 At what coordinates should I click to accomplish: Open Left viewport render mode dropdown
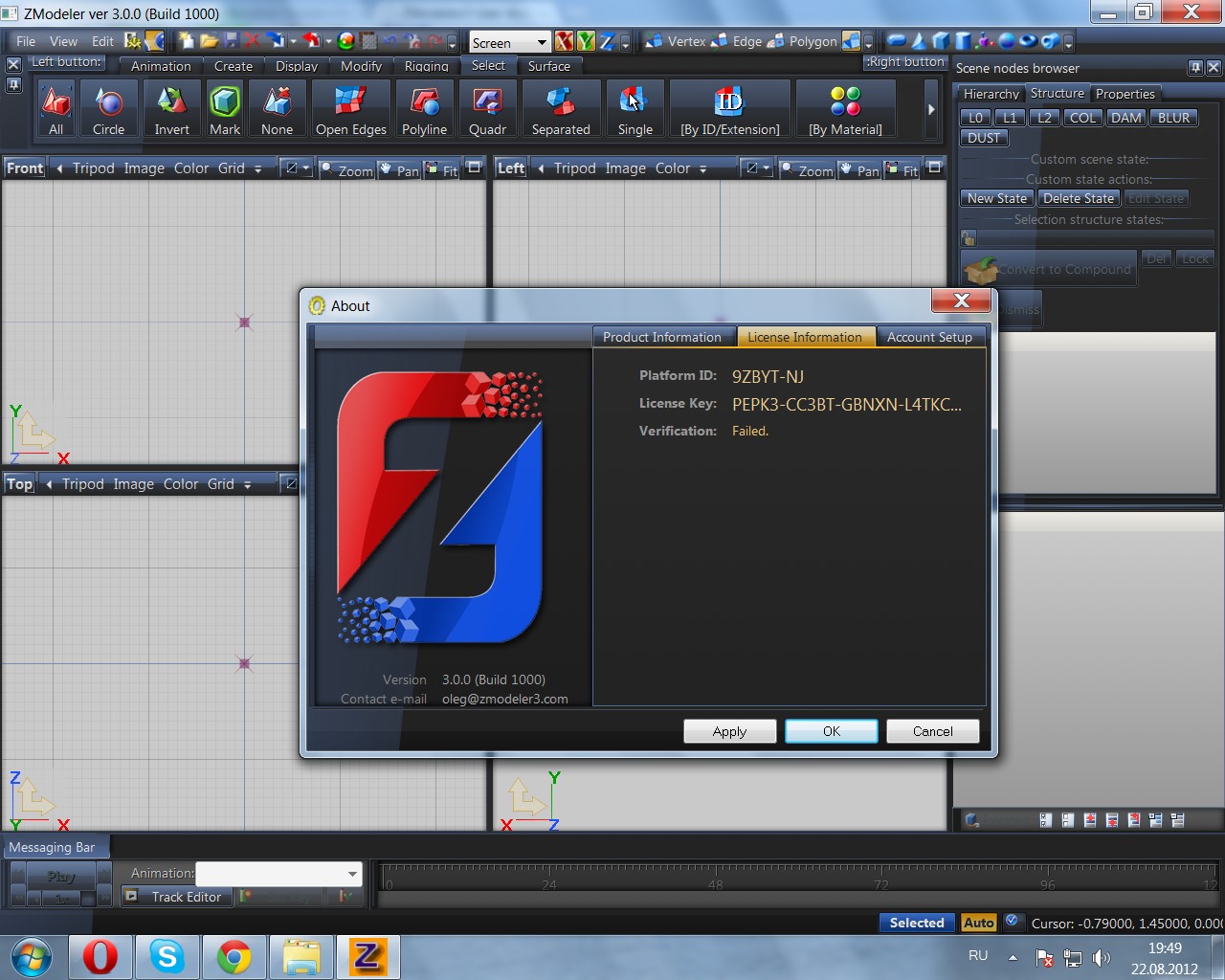(x=757, y=168)
